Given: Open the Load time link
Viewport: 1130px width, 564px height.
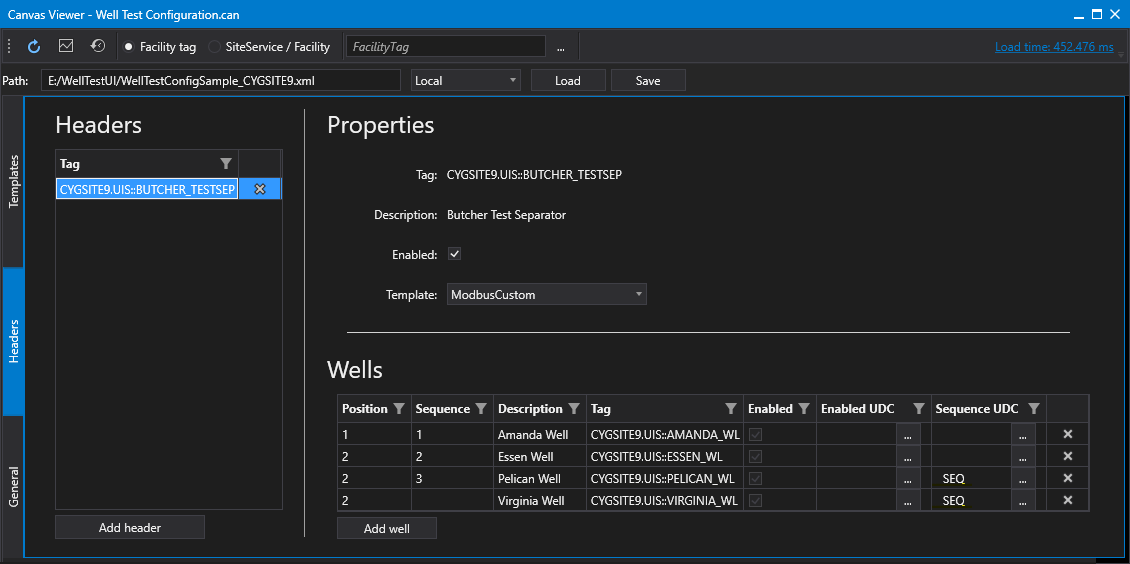Looking at the screenshot, I should (x=1054, y=47).
